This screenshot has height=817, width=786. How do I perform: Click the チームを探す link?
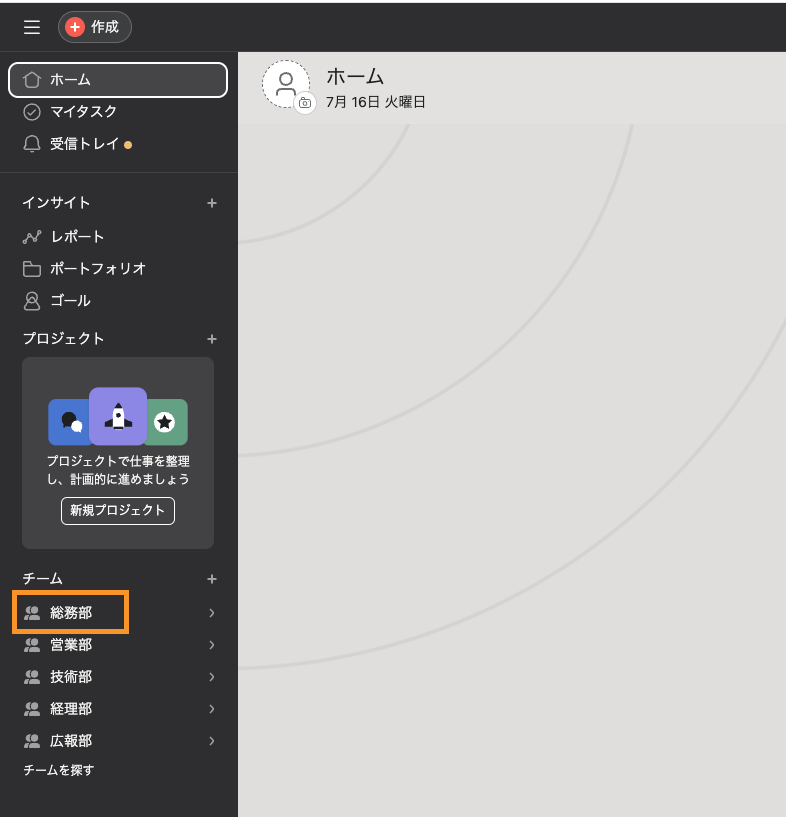59,770
